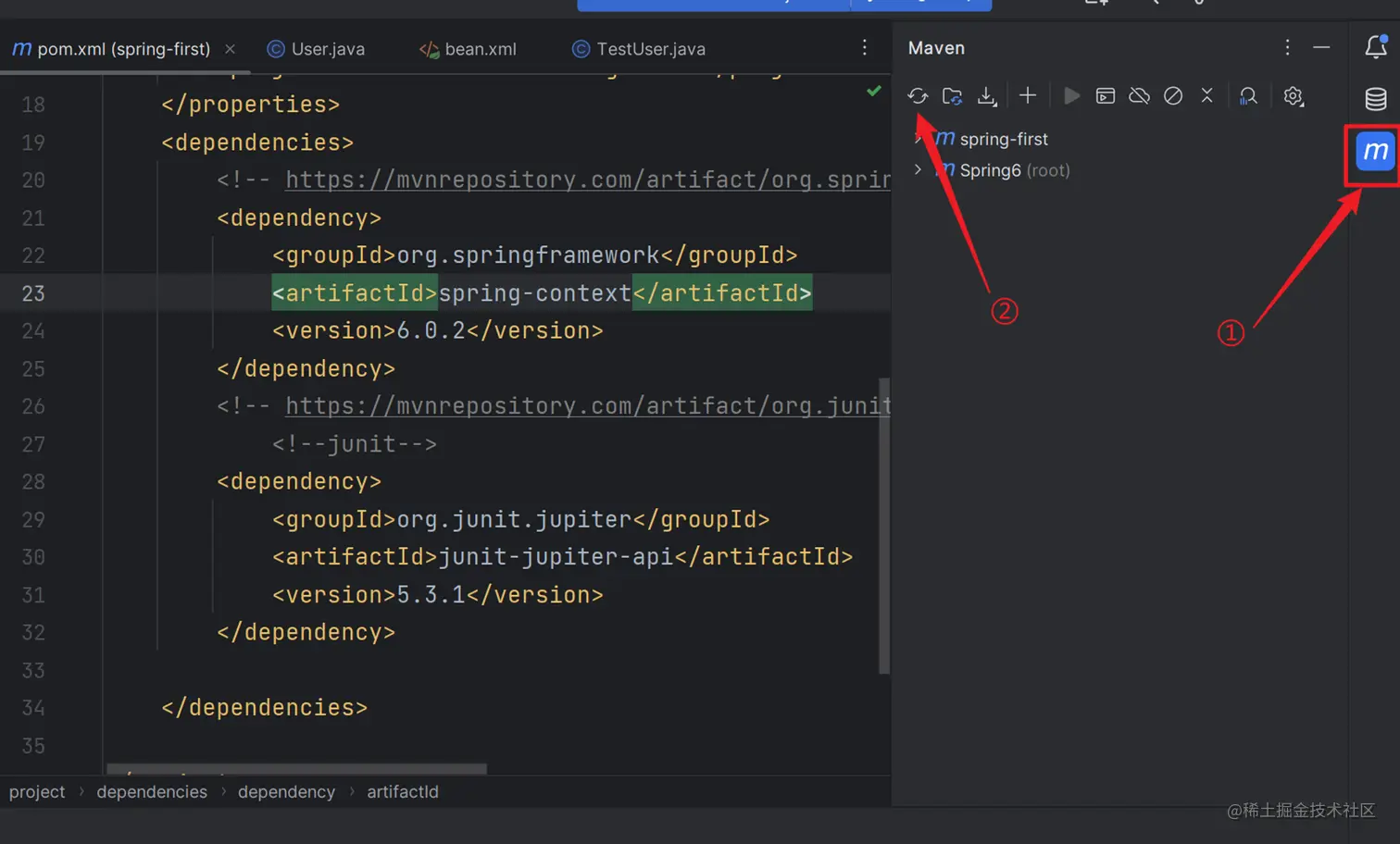The height and width of the screenshot is (844, 1400).
Task: Click opening <dependencies> tag on line 19
Action: pos(257,143)
